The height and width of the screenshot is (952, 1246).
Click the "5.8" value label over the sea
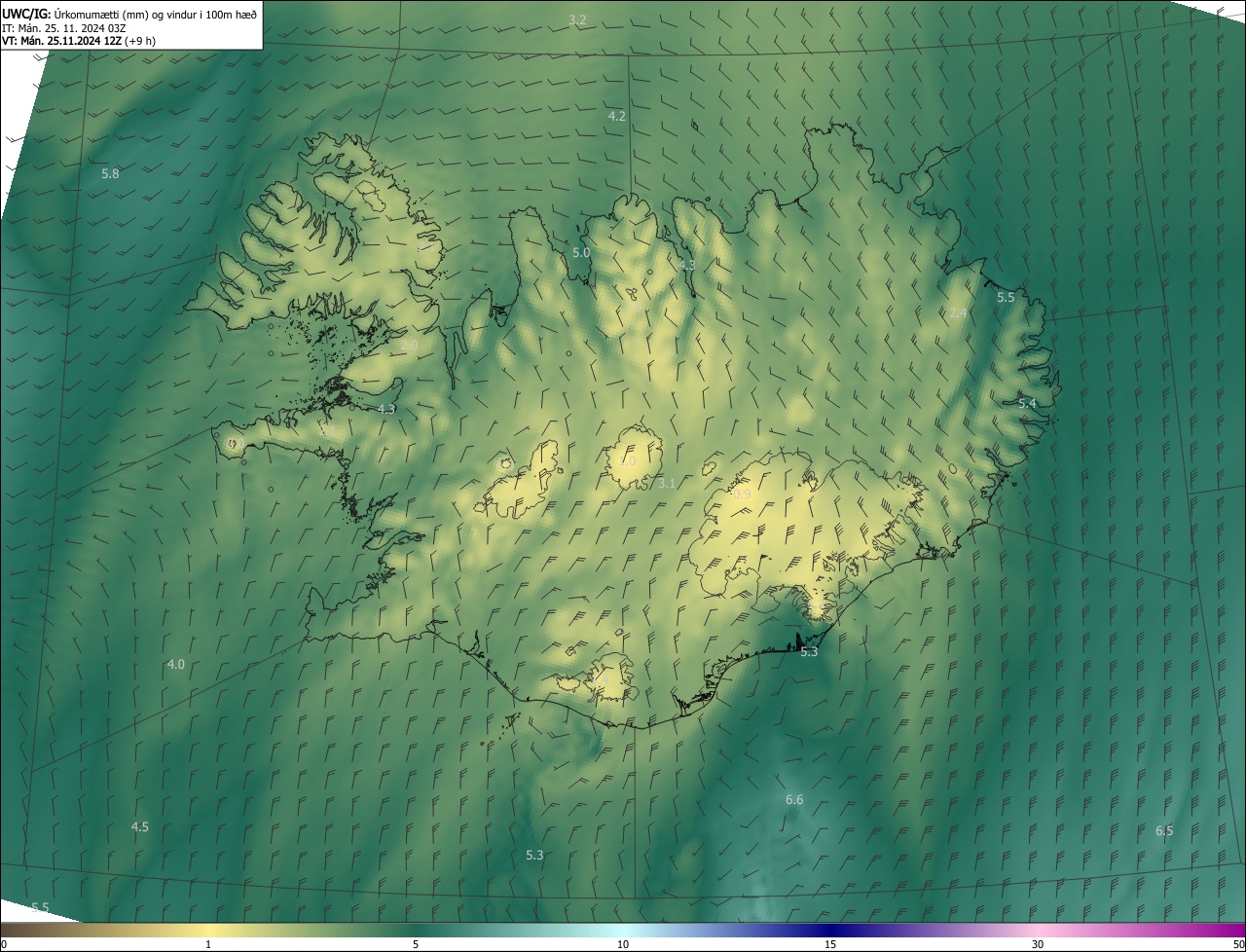pos(110,174)
